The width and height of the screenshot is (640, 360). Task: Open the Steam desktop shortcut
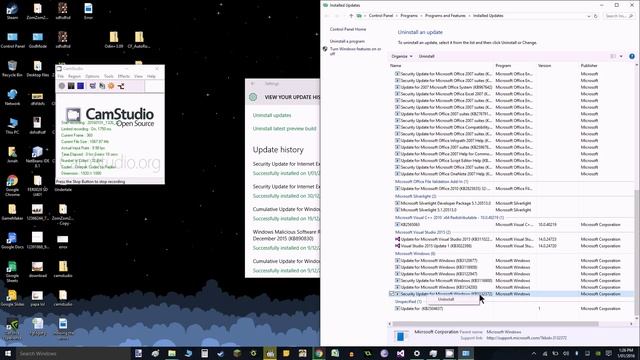click(x=12, y=11)
